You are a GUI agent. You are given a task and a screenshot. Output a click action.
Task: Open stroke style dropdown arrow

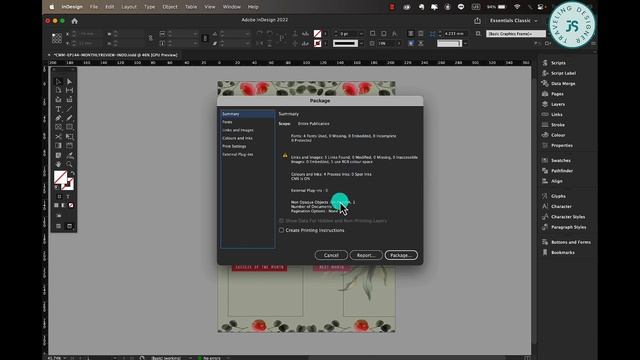(x=361, y=43)
